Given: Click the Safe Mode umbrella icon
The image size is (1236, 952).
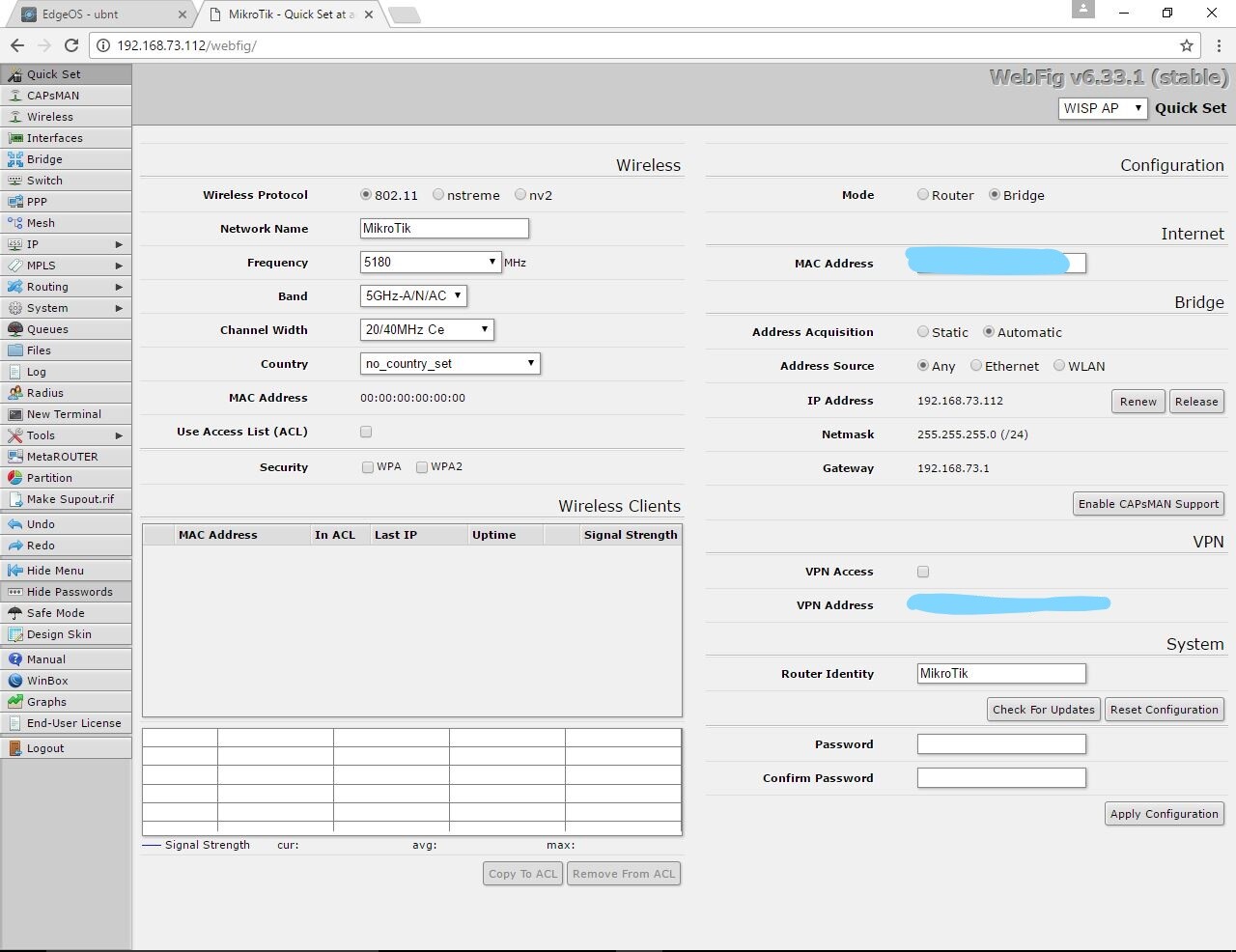Looking at the screenshot, I should click(14, 613).
